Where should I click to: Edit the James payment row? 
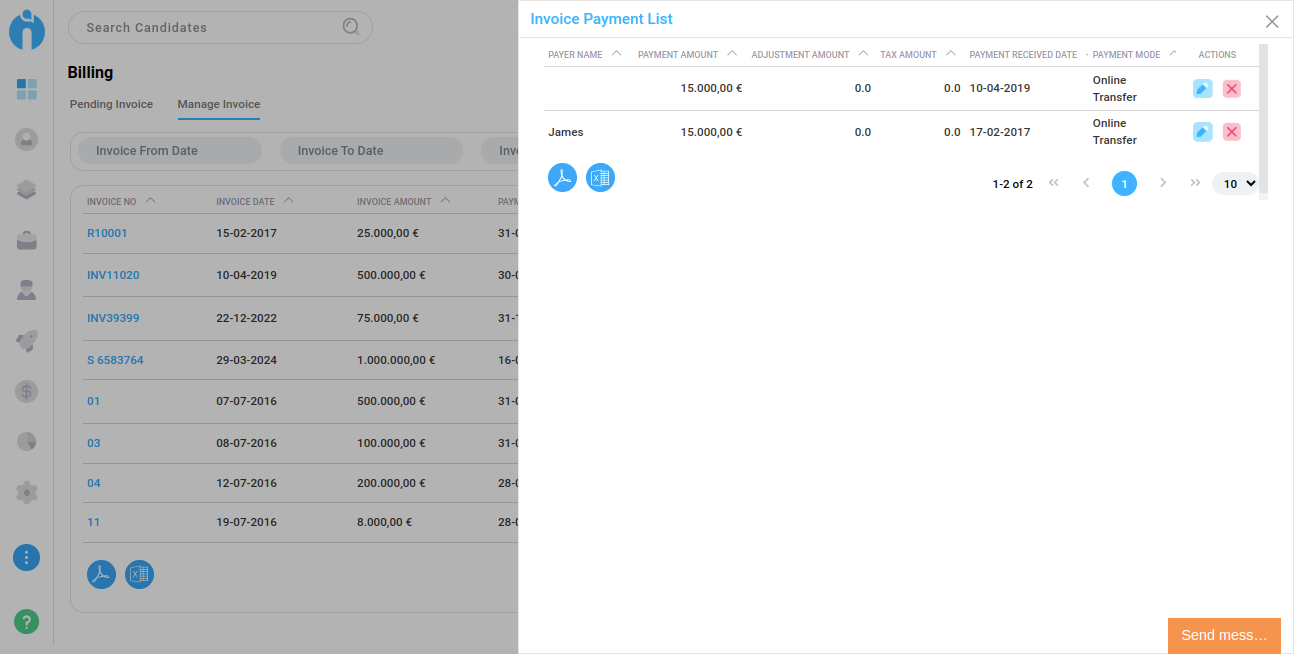pos(1202,132)
